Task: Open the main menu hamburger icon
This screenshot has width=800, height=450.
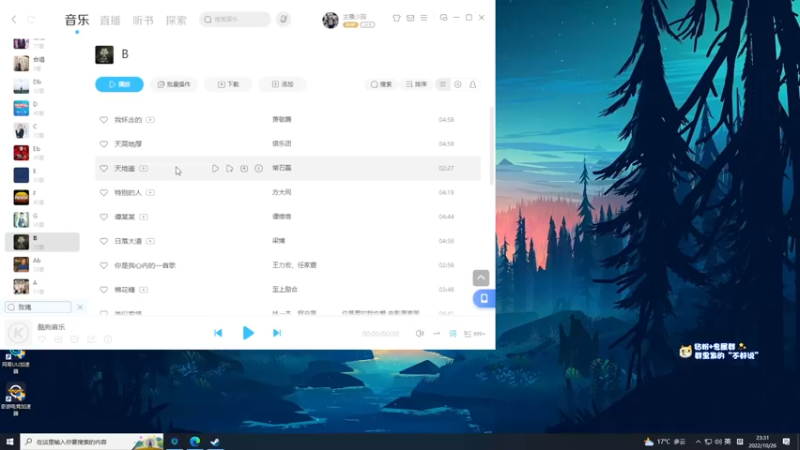Action: [x=424, y=18]
